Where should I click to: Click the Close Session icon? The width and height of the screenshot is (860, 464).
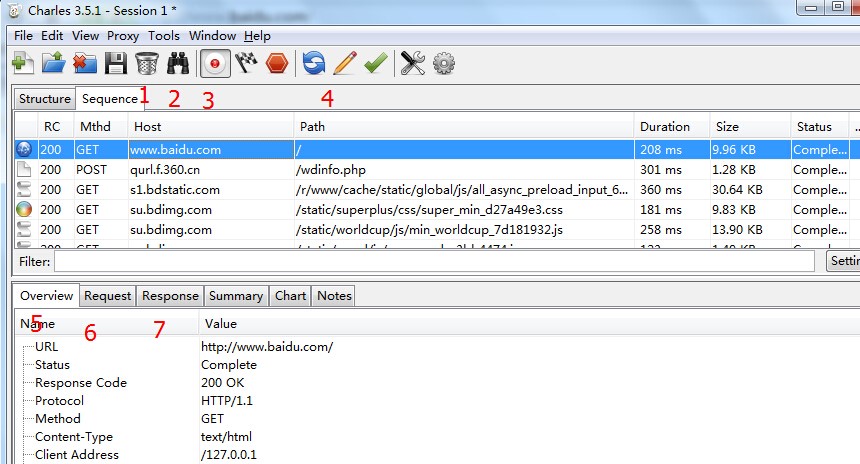pyautogui.click(x=84, y=63)
